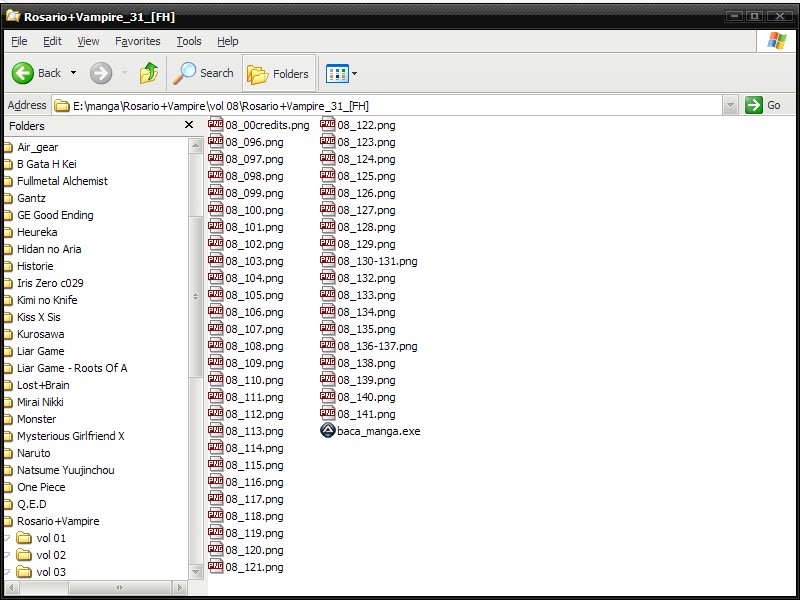Select PNG icon of 08_115.png
The image size is (800, 600).
point(216,464)
